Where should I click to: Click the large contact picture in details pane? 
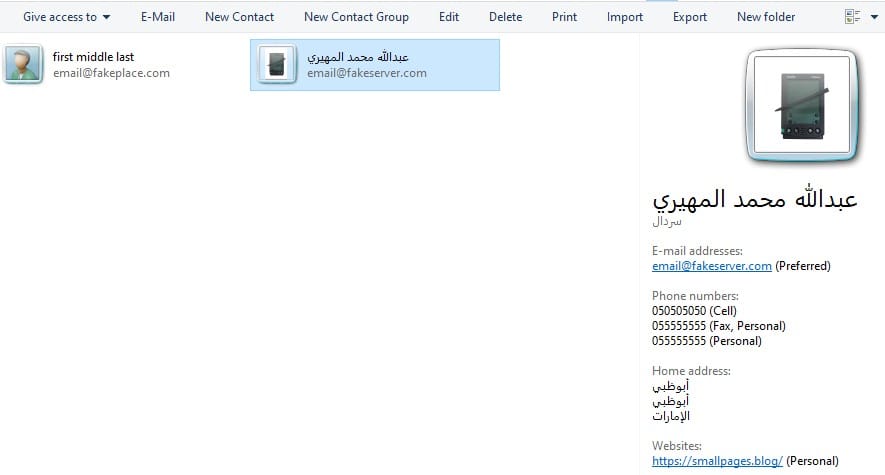(x=802, y=104)
